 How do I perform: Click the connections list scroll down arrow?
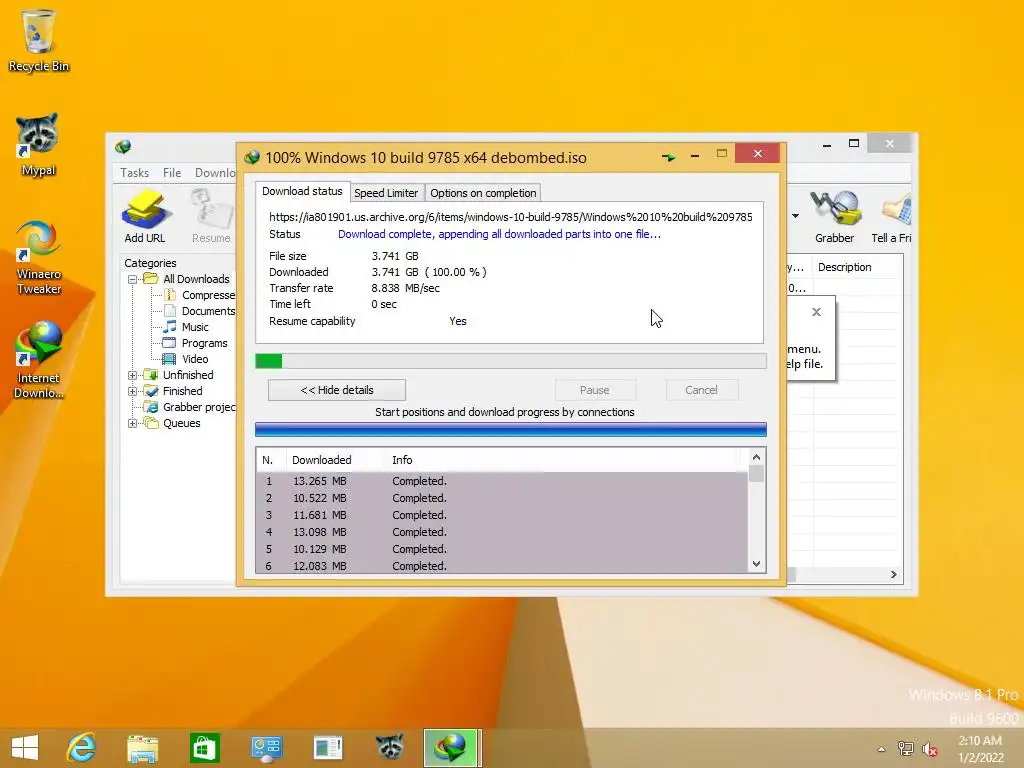757,564
